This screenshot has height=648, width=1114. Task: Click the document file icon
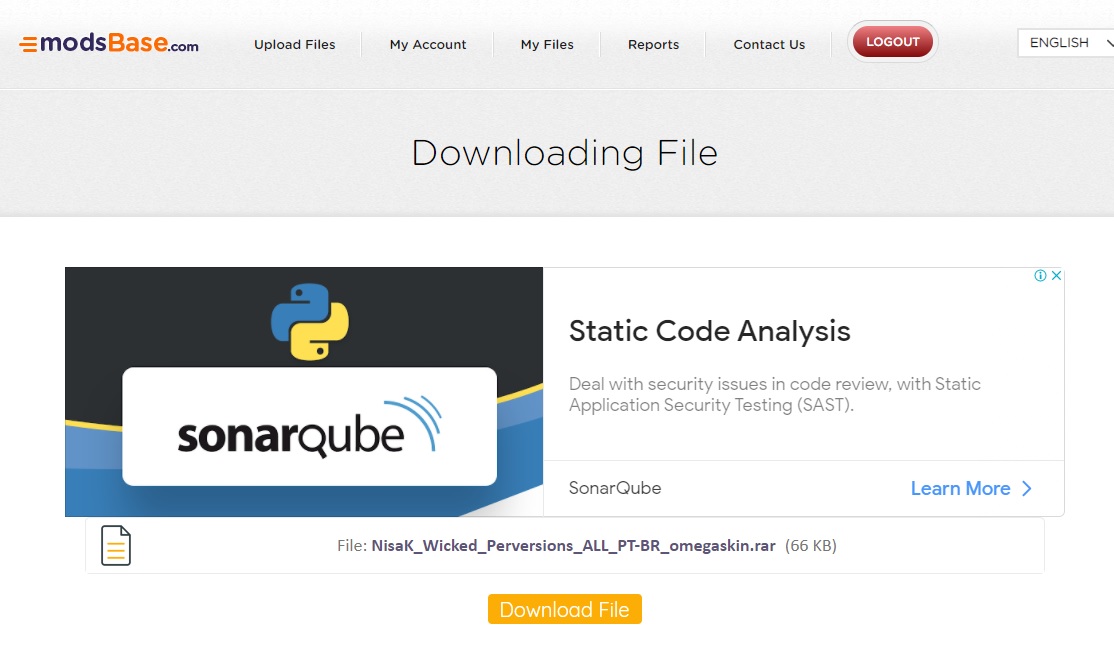click(x=116, y=546)
